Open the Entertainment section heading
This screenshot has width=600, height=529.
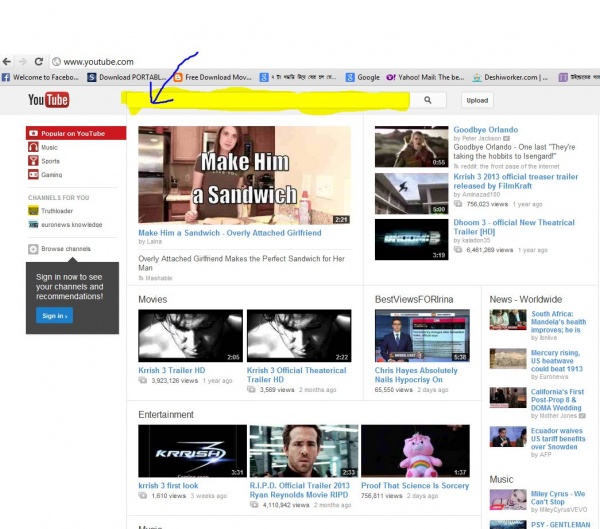(x=166, y=415)
